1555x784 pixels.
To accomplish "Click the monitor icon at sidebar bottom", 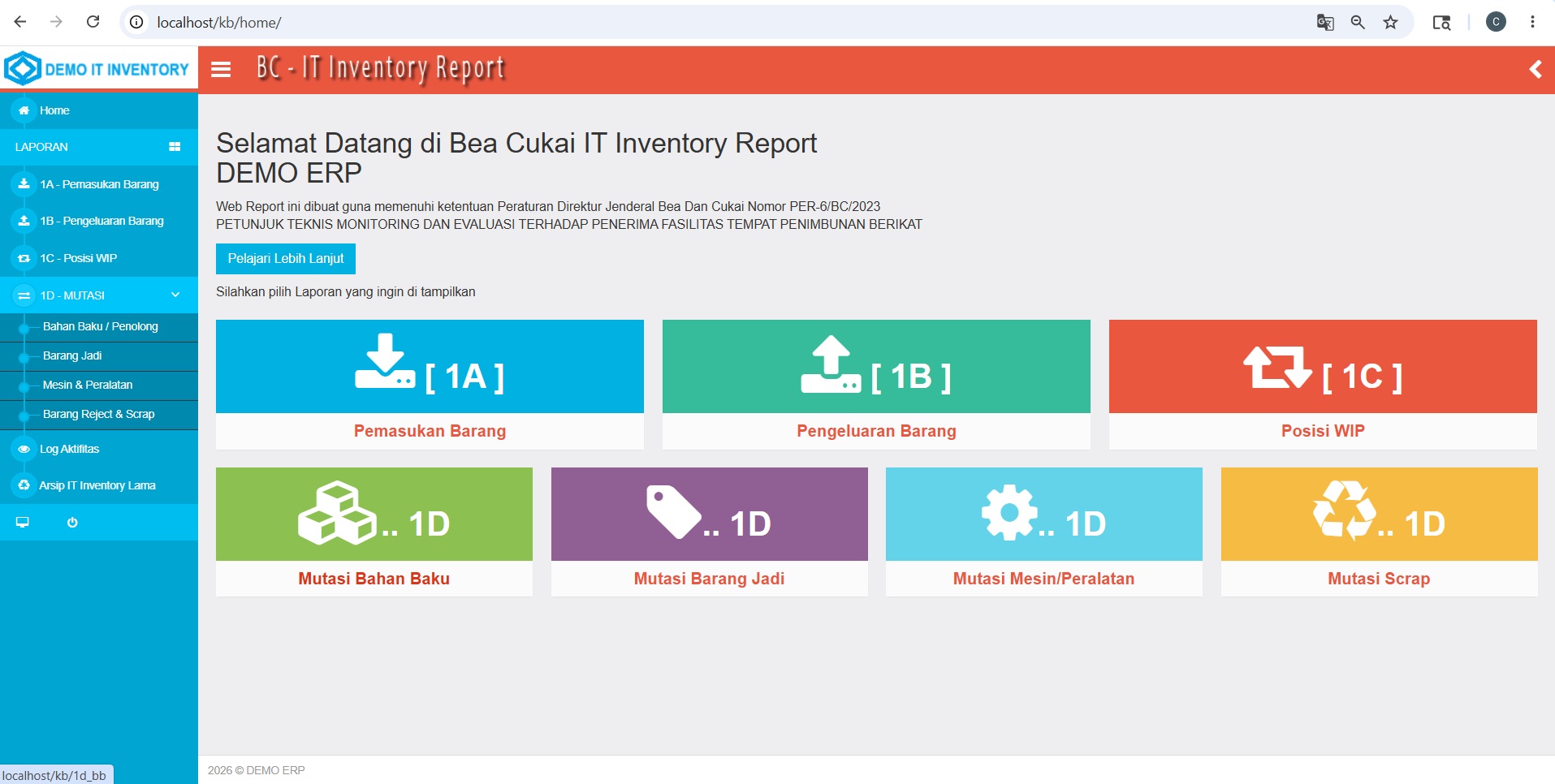I will click(x=23, y=523).
